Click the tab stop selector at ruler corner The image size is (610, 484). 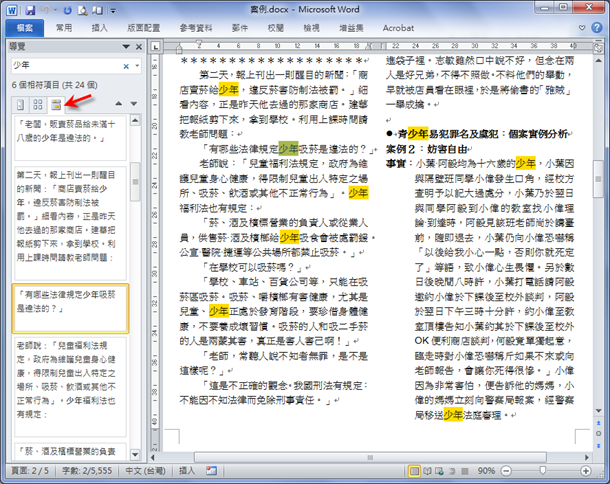(156, 47)
